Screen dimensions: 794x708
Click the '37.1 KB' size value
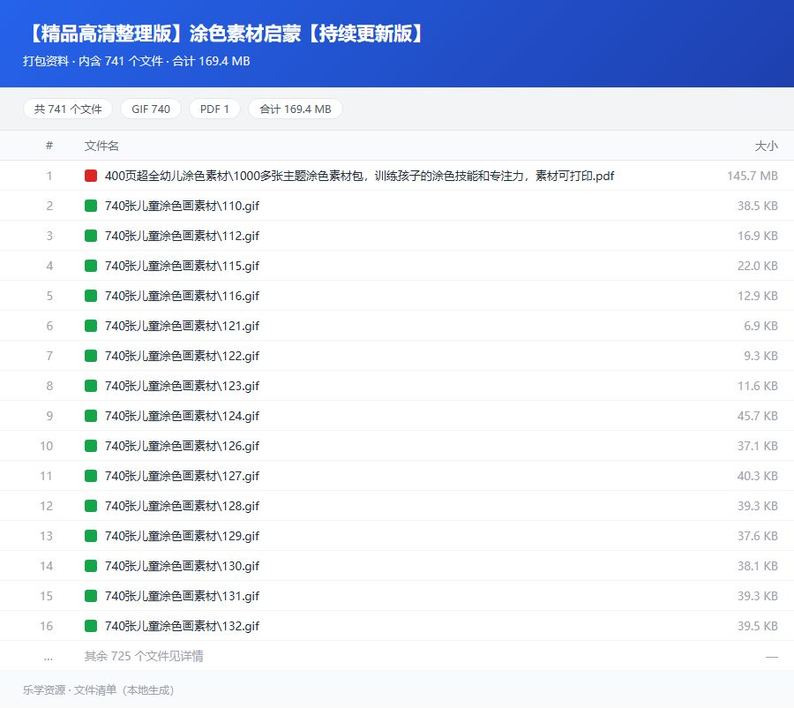point(758,446)
